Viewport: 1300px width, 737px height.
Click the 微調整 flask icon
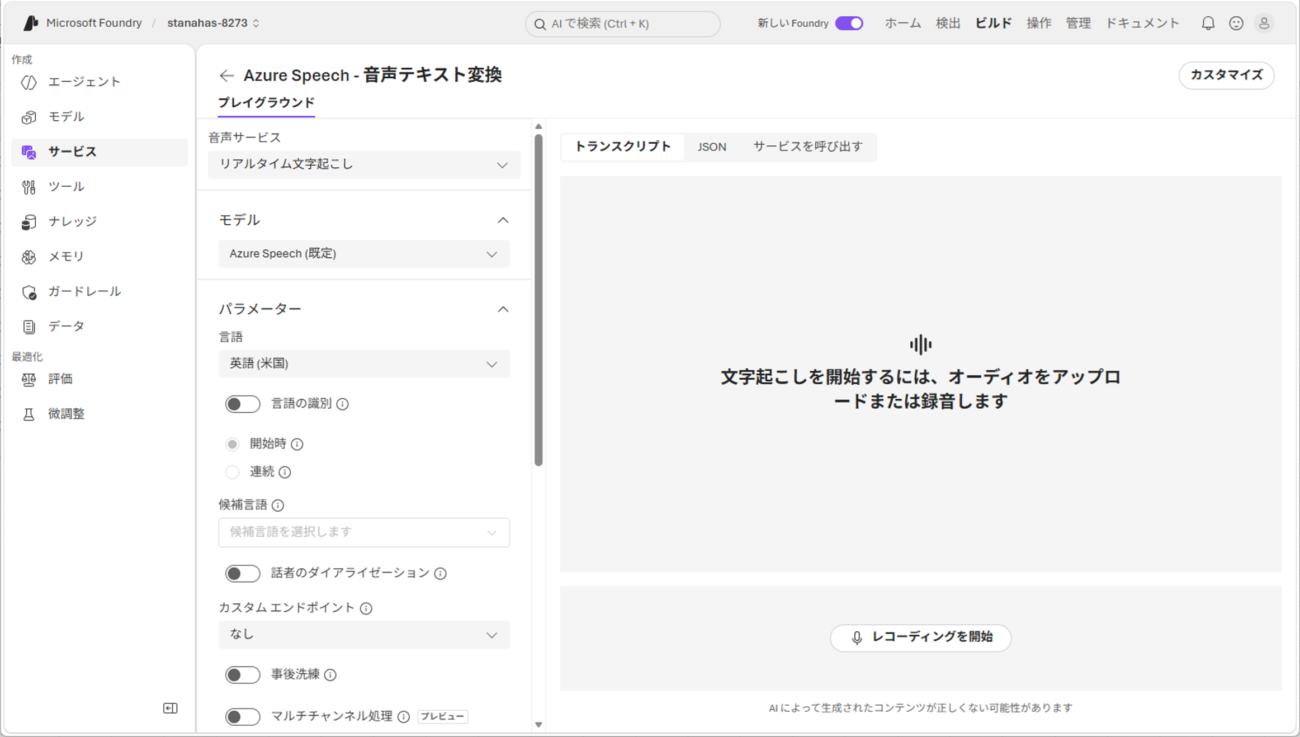pyautogui.click(x=29, y=414)
